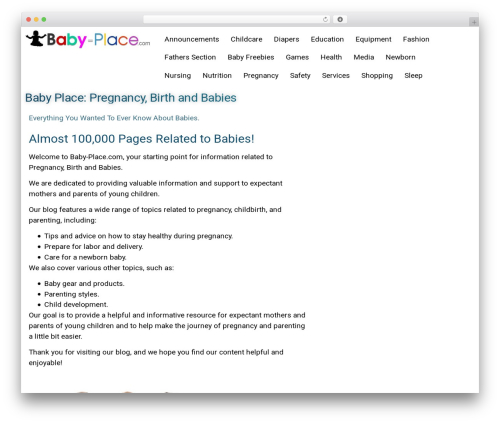Open the Sleep category
The image size is (500, 423).
(413, 76)
